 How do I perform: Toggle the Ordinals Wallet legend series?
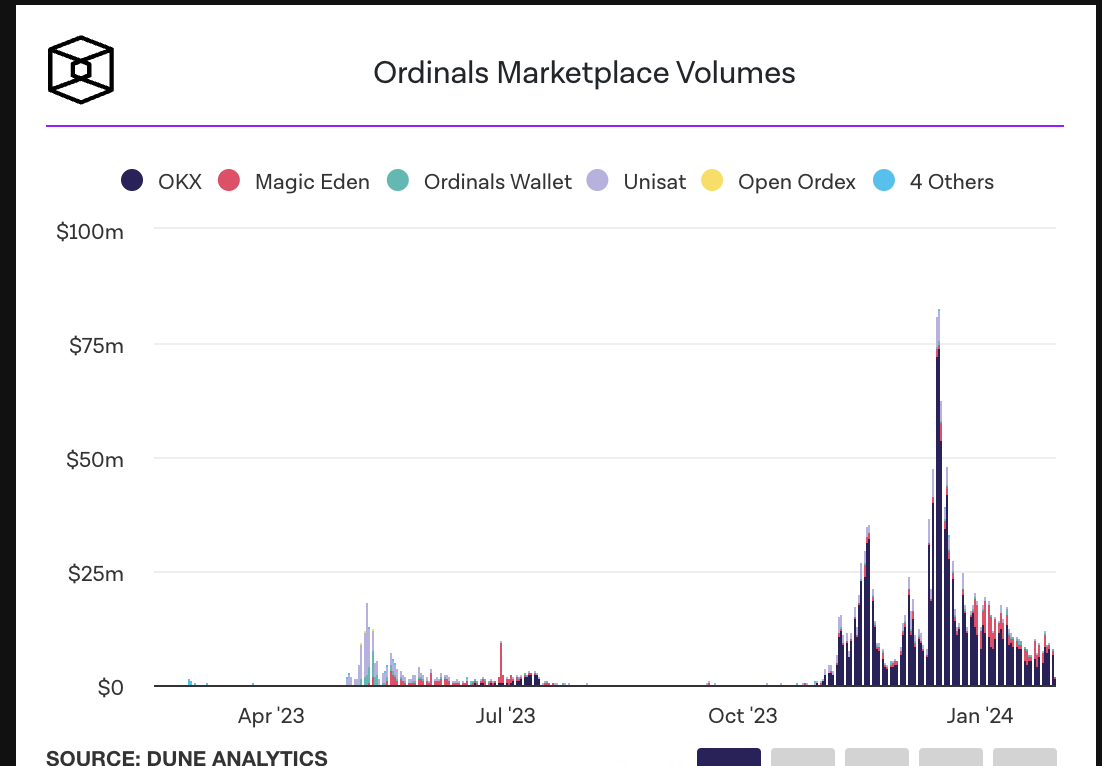pos(480,181)
